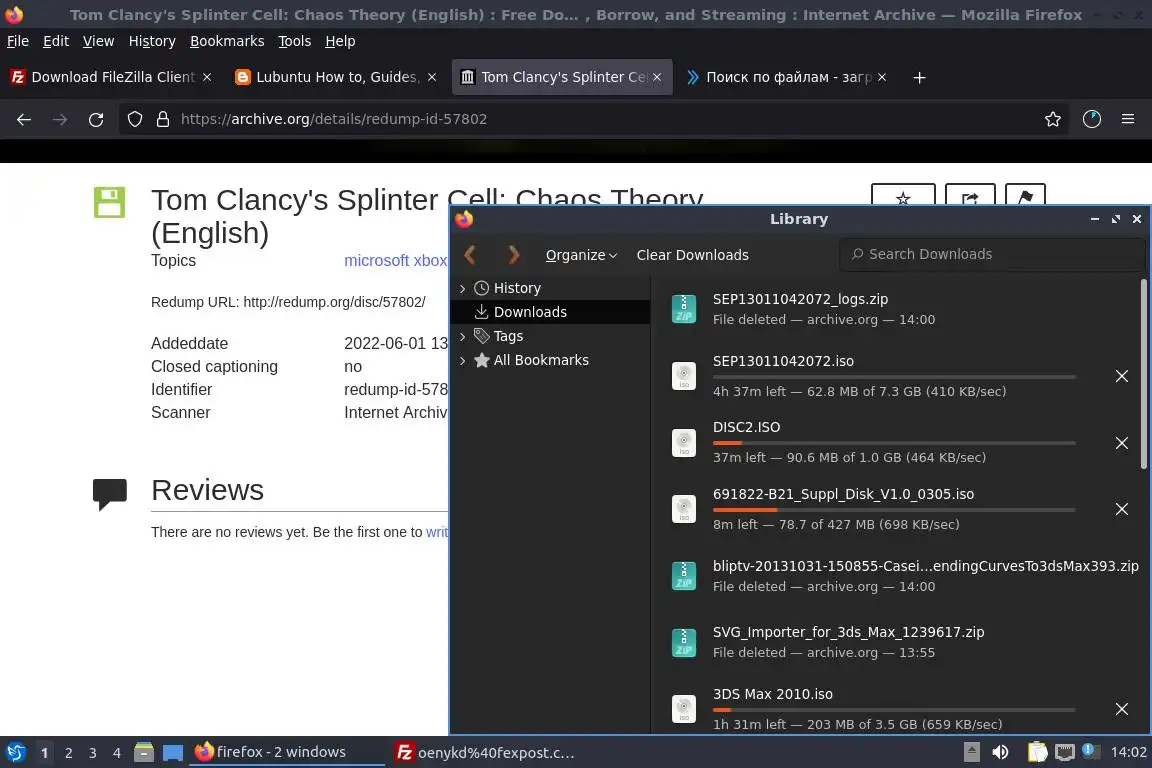Close the Download FileZilla Client tab
Viewport: 1152px width, 768px height.
coord(207,77)
